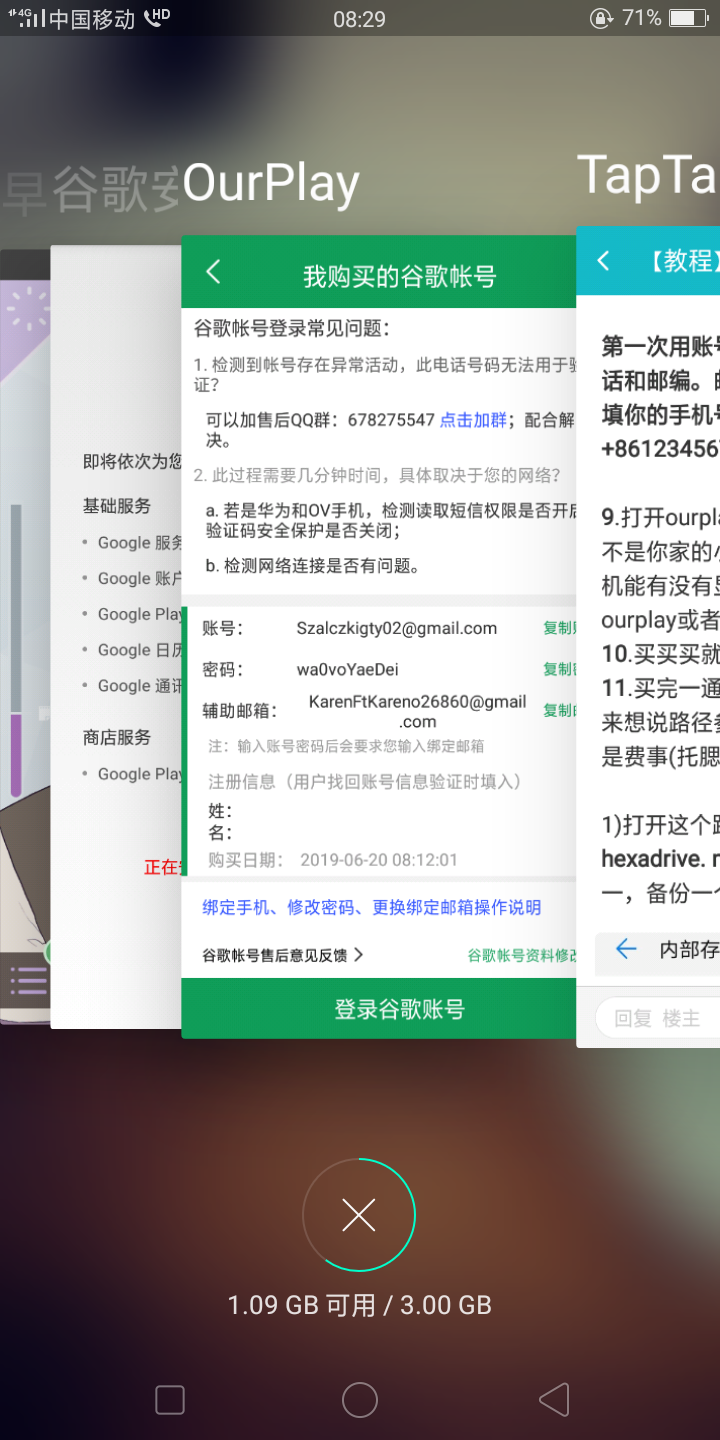
Task: Tap 基础服务 heading in installer card
Action: click(117, 506)
